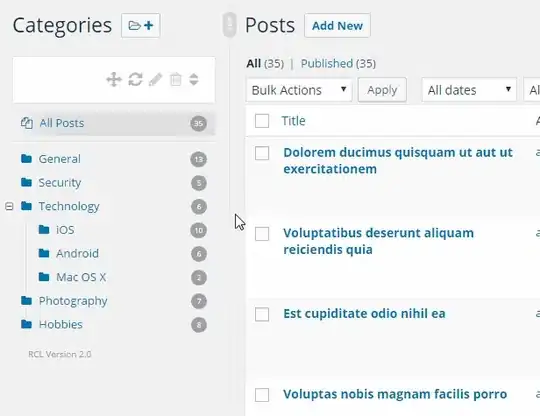540x416 pixels.
Task: Click the add new category folder icon
Action: point(141,25)
